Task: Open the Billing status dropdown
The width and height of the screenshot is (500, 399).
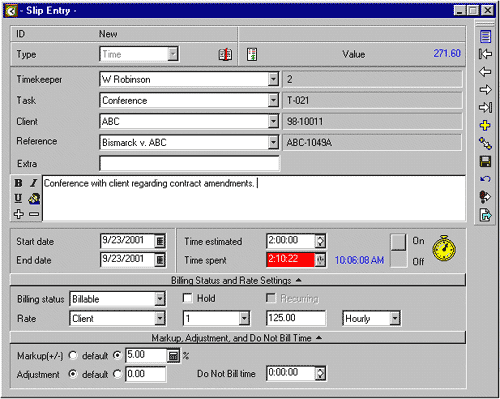Action: coord(160,299)
